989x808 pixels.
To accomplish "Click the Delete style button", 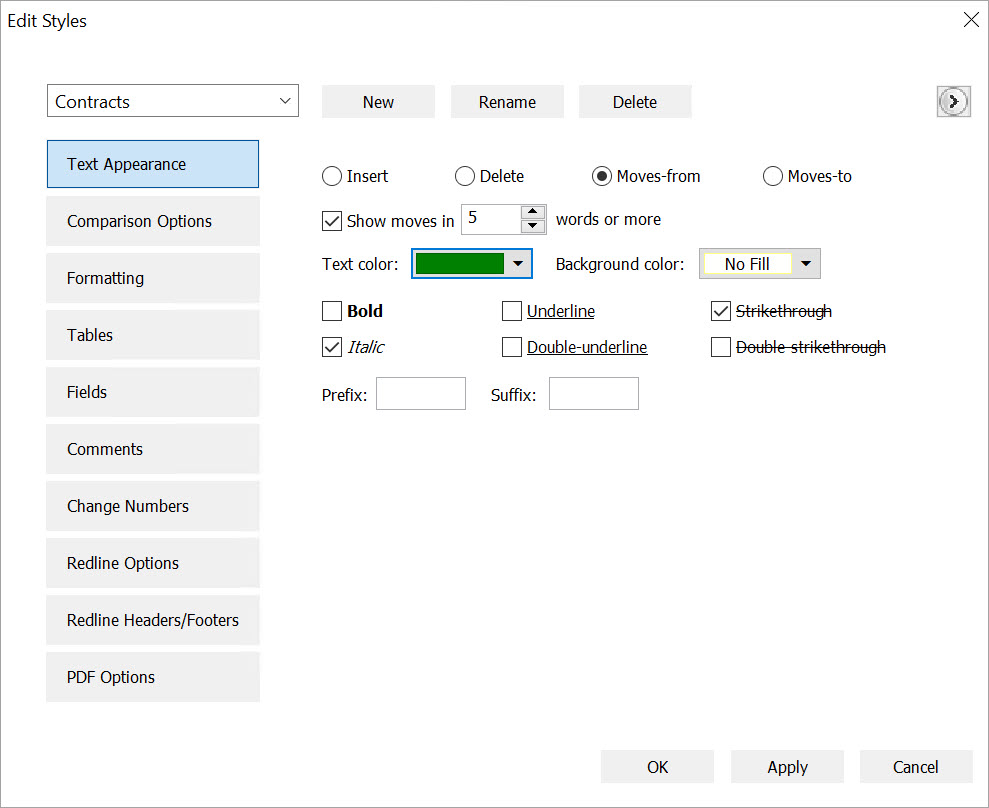I will pos(635,102).
